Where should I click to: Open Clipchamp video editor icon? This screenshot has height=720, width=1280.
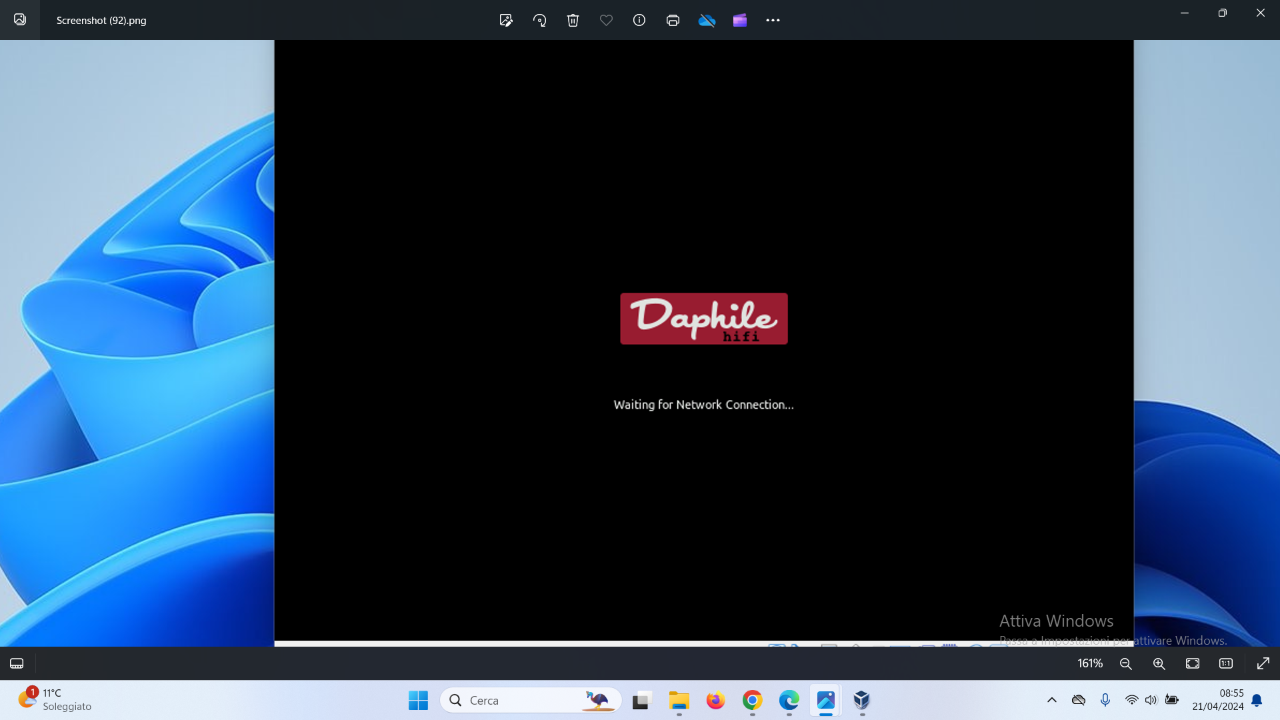tap(740, 20)
